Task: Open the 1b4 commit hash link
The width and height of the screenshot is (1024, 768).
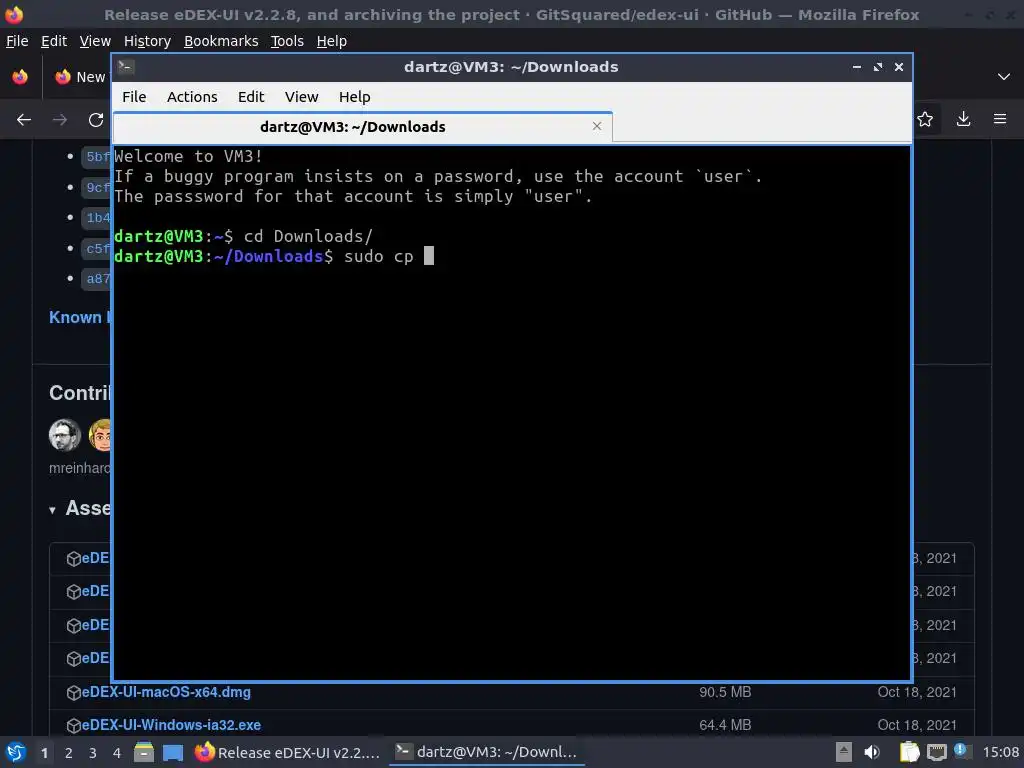Action: (x=97, y=217)
